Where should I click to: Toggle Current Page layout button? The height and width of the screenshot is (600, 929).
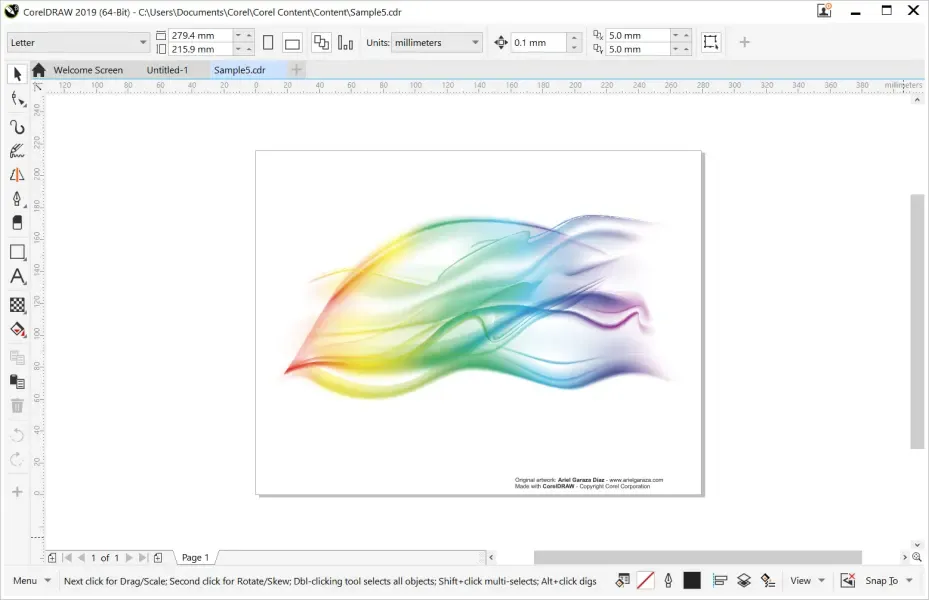pyautogui.click(x=345, y=43)
